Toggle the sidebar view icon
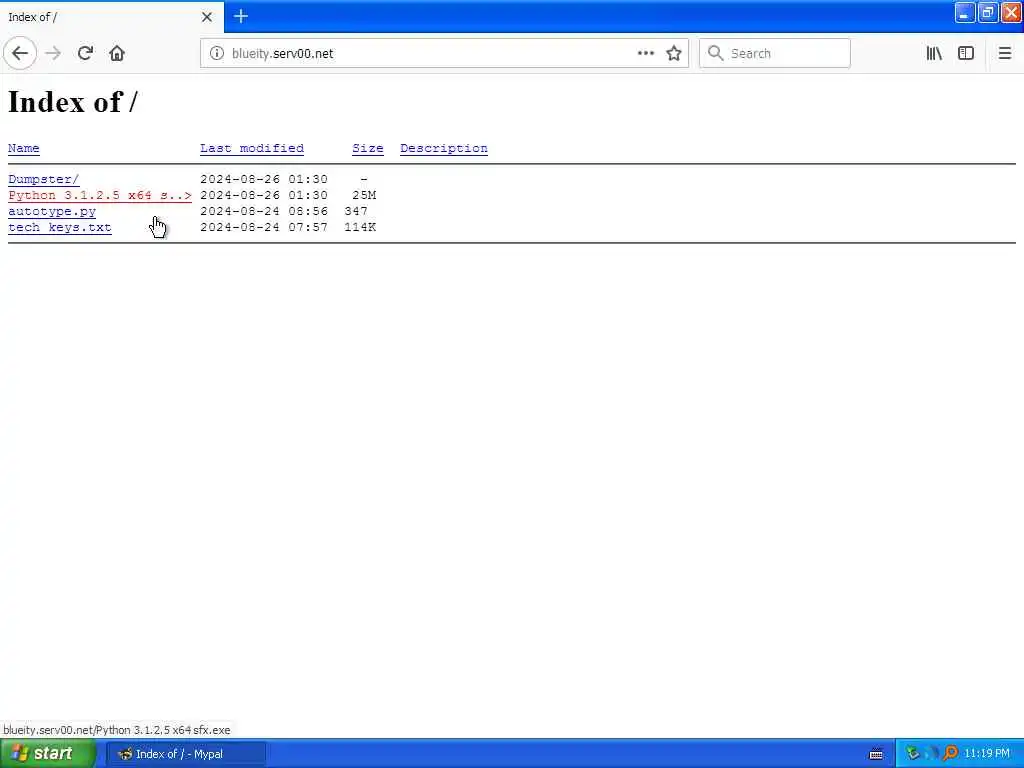The width and height of the screenshot is (1024, 768). (966, 53)
